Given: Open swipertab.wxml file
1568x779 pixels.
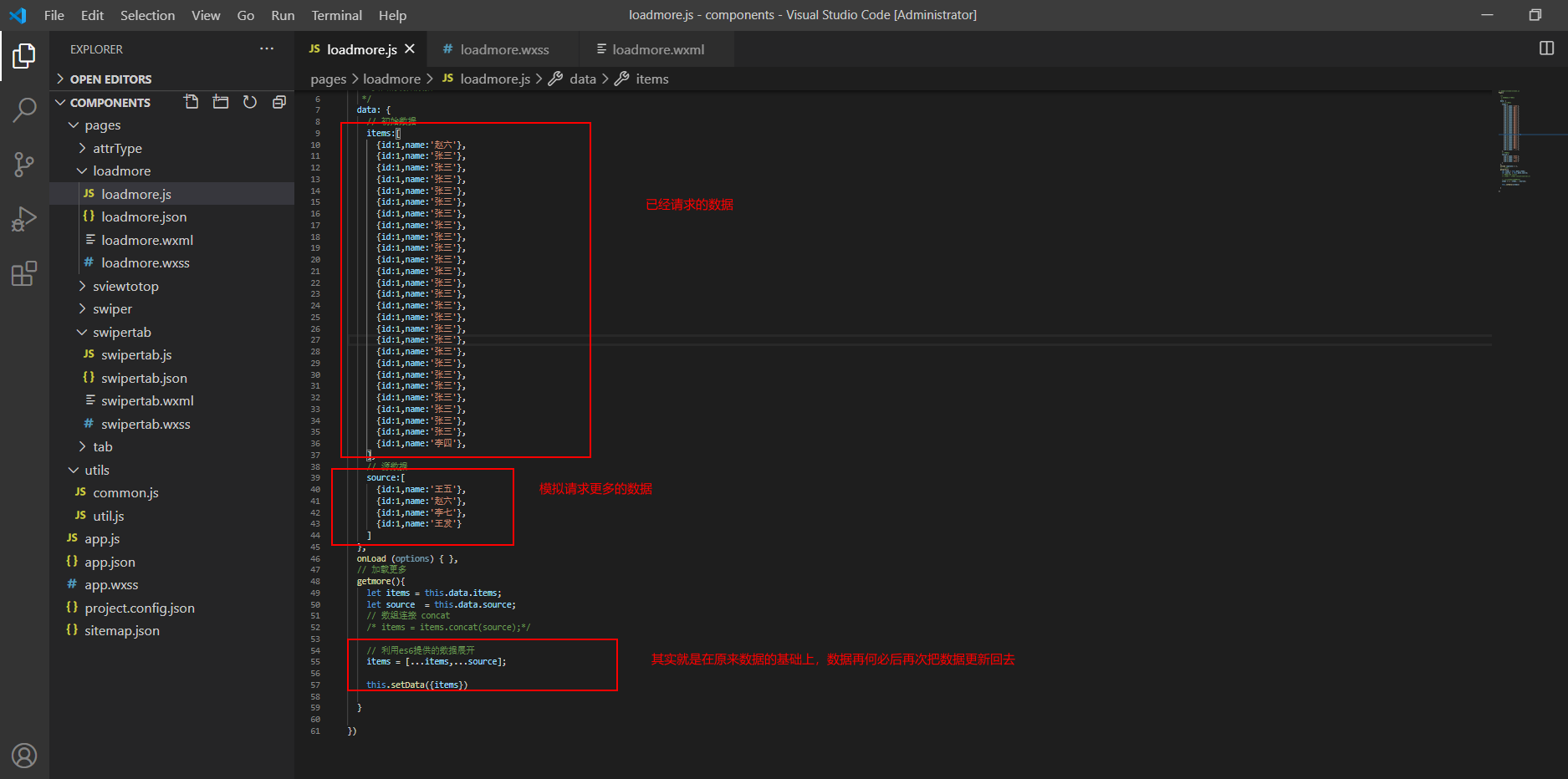Looking at the screenshot, I should point(171,401).
